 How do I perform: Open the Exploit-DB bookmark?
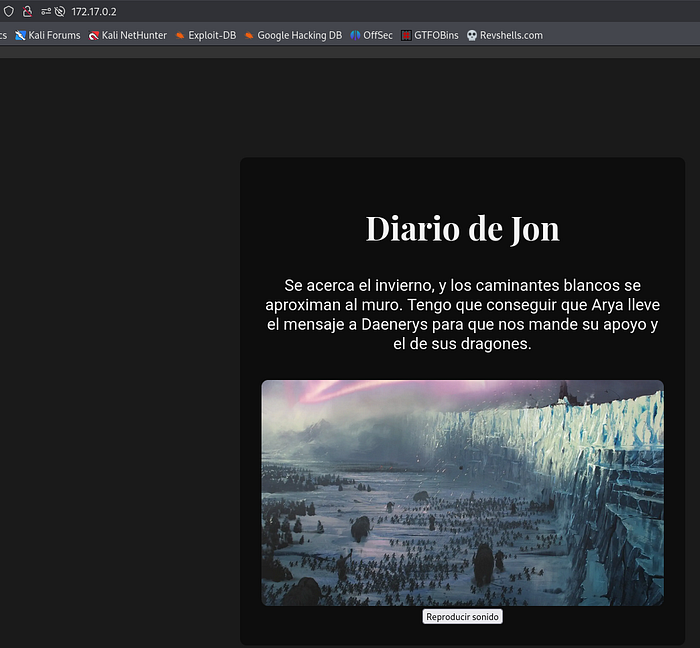coord(206,35)
